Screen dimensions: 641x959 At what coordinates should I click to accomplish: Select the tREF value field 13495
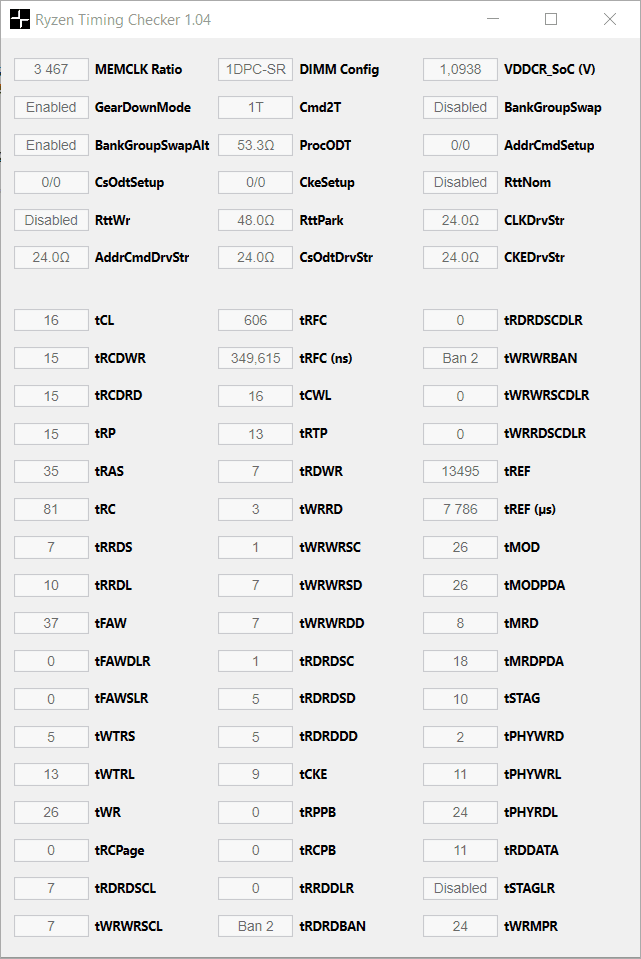pos(461,472)
